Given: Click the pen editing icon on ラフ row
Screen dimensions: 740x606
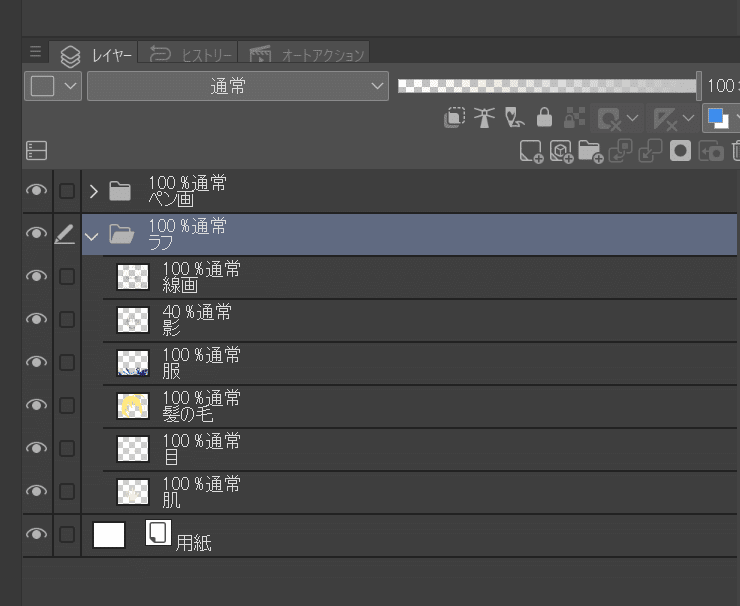Looking at the screenshot, I should coord(65,234).
